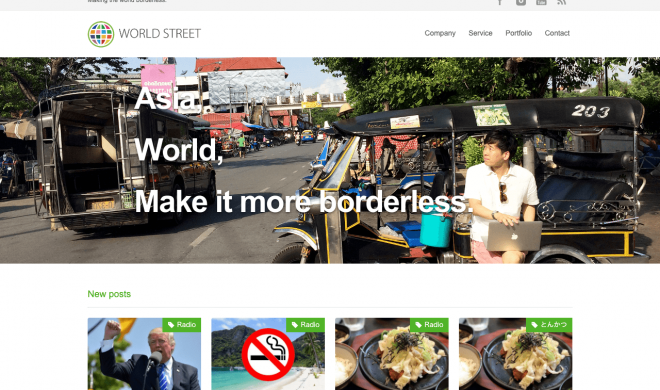Open the RSS feed icon
The image size is (660, 390).
562,2
